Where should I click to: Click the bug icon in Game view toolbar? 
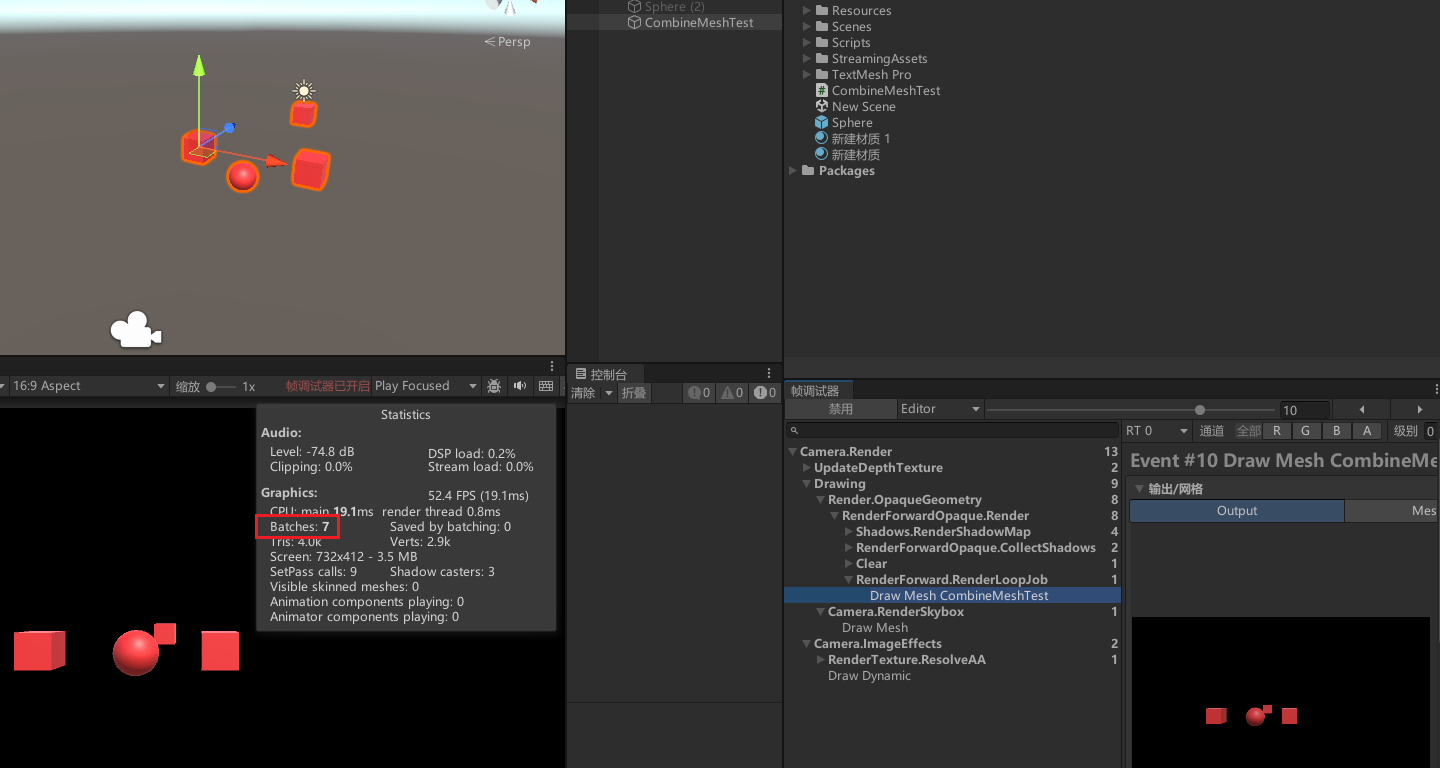click(494, 386)
